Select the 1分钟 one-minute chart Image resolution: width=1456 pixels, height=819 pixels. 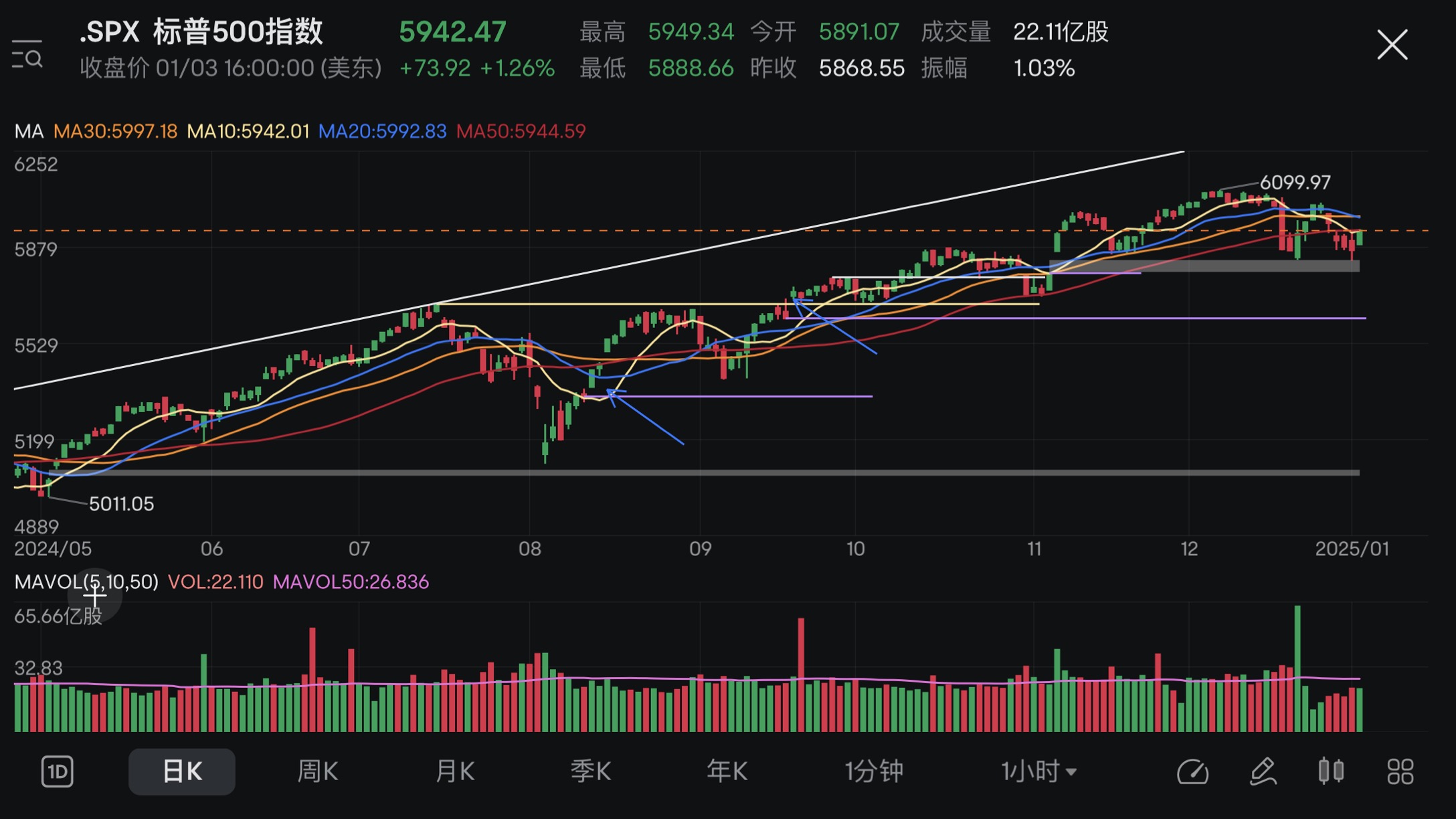pyautogui.click(x=874, y=771)
